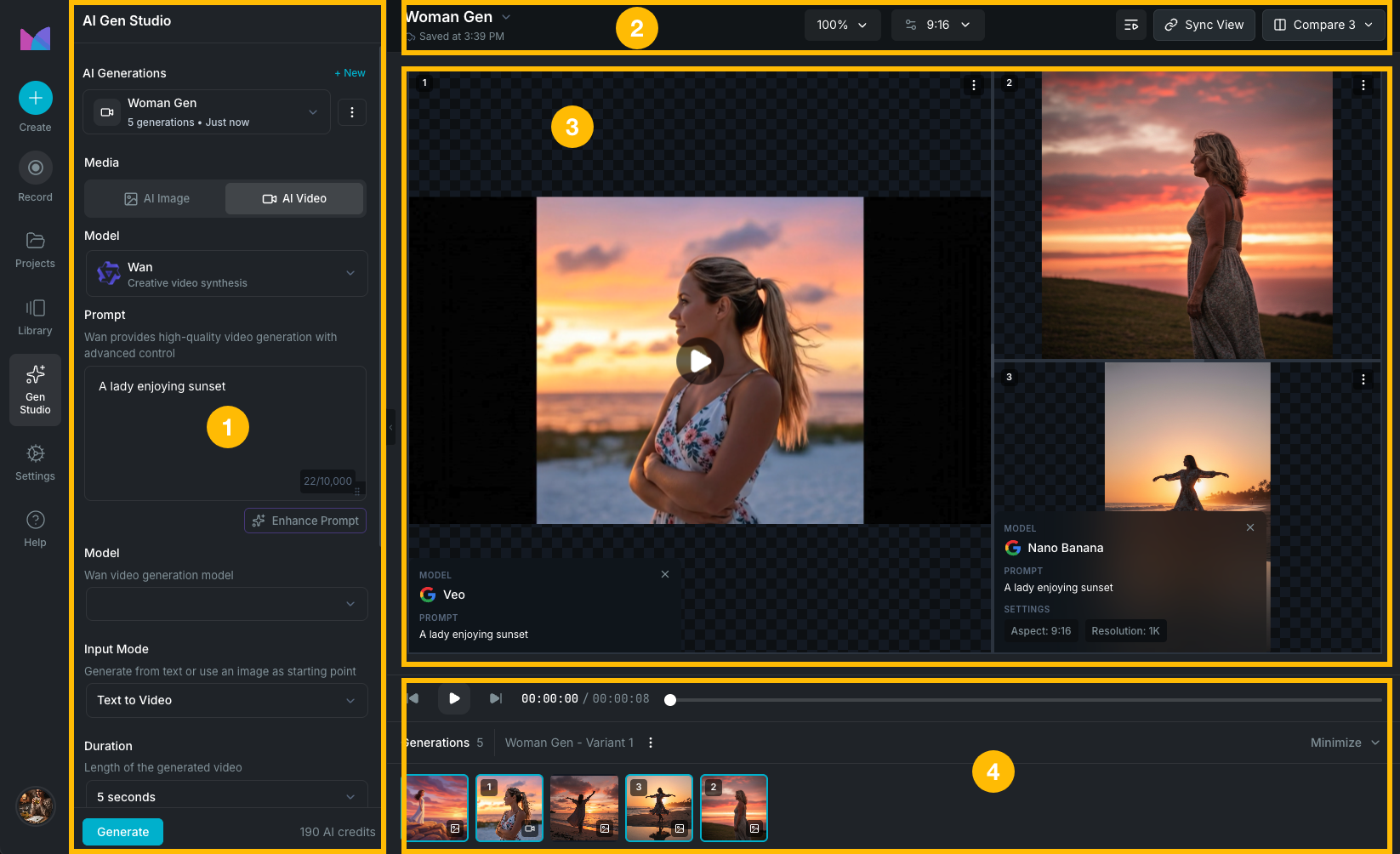The image size is (1400, 854).
Task: Open the 9:16 aspect ratio dropdown
Action: click(937, 26)
